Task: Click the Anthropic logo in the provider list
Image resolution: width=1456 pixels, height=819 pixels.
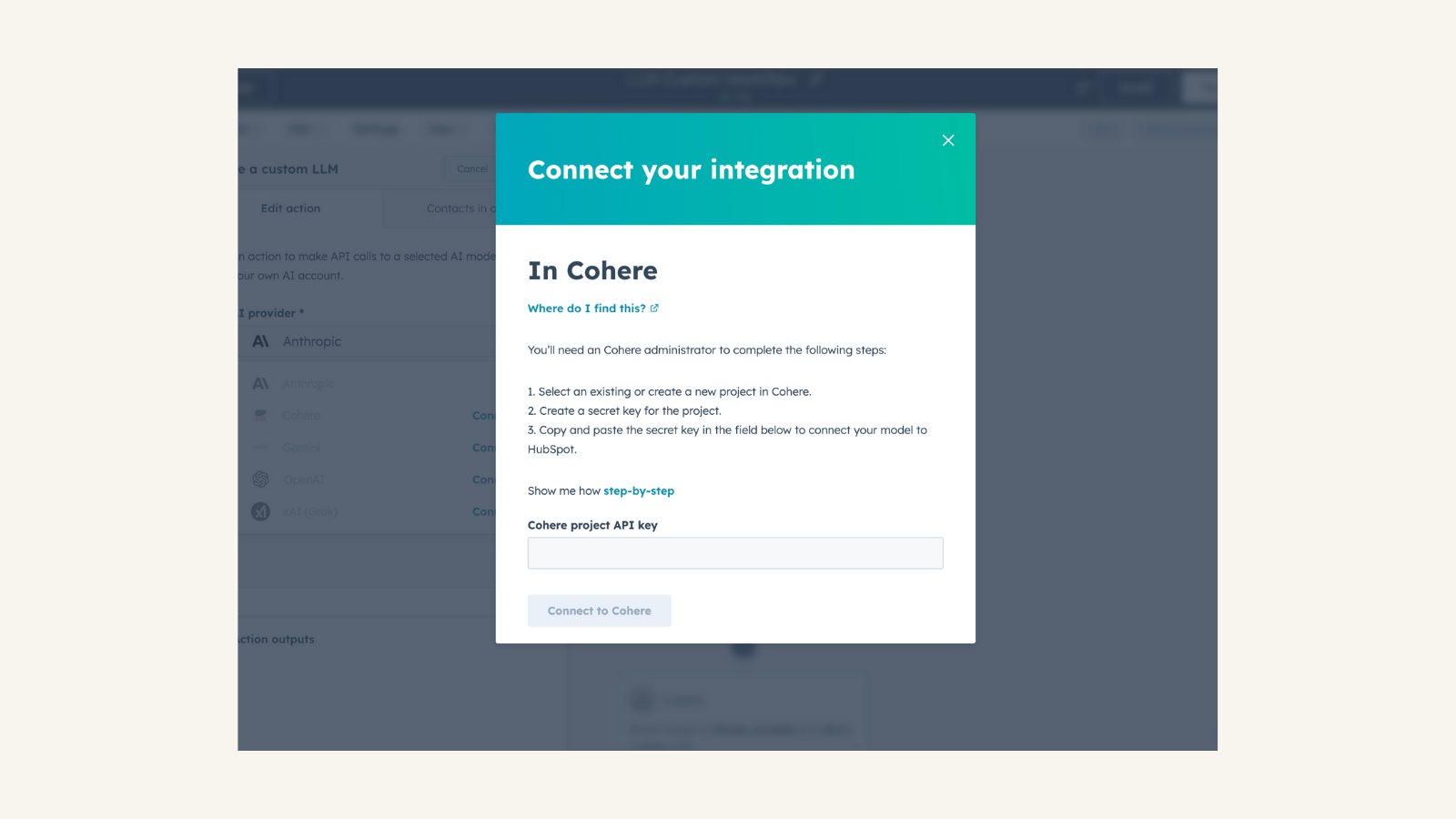Action: [x=259, y=383]
